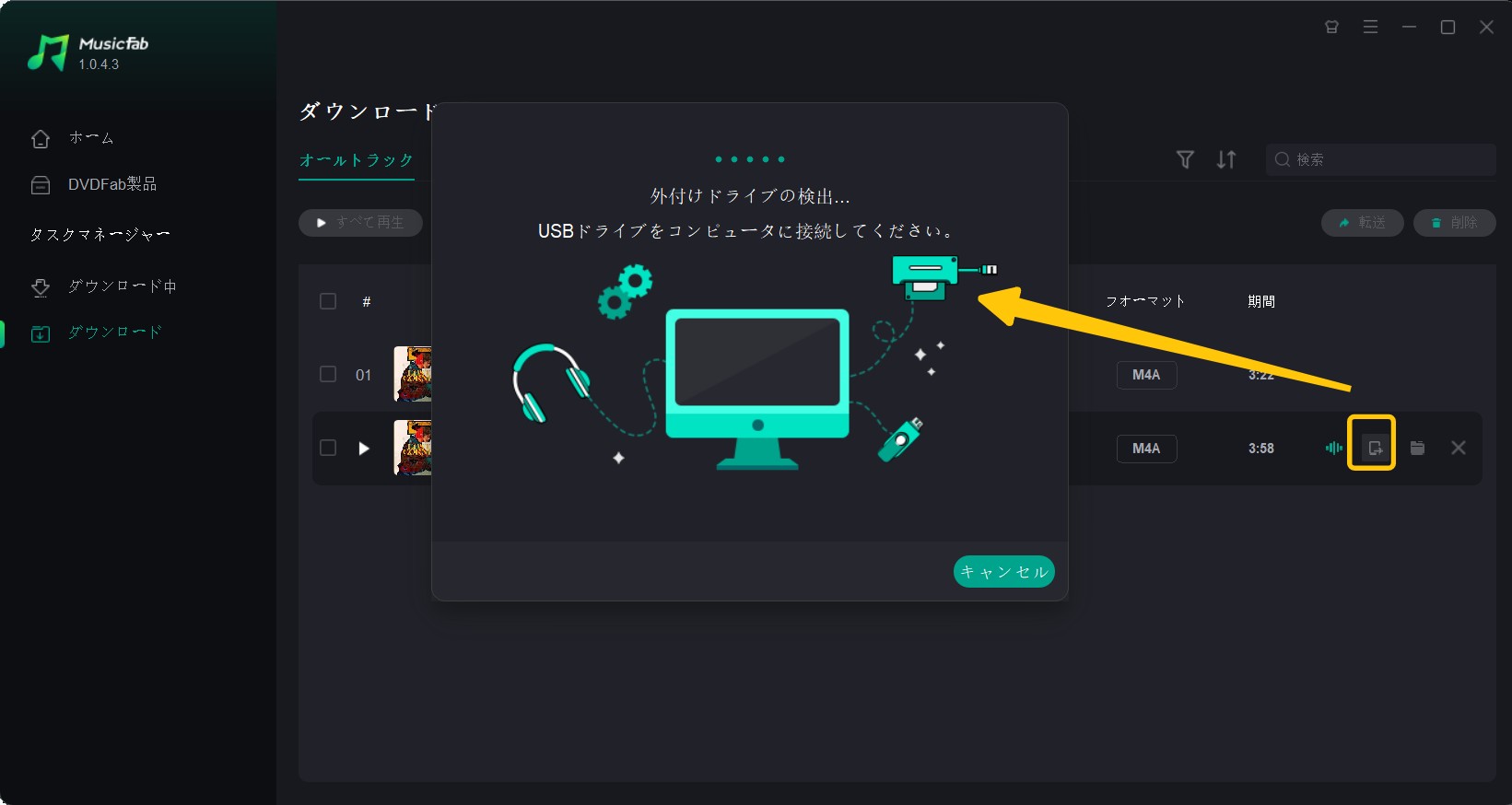The image size is (1512, 805).
Task: Check the checkbox of the second track
Action: 328,448
